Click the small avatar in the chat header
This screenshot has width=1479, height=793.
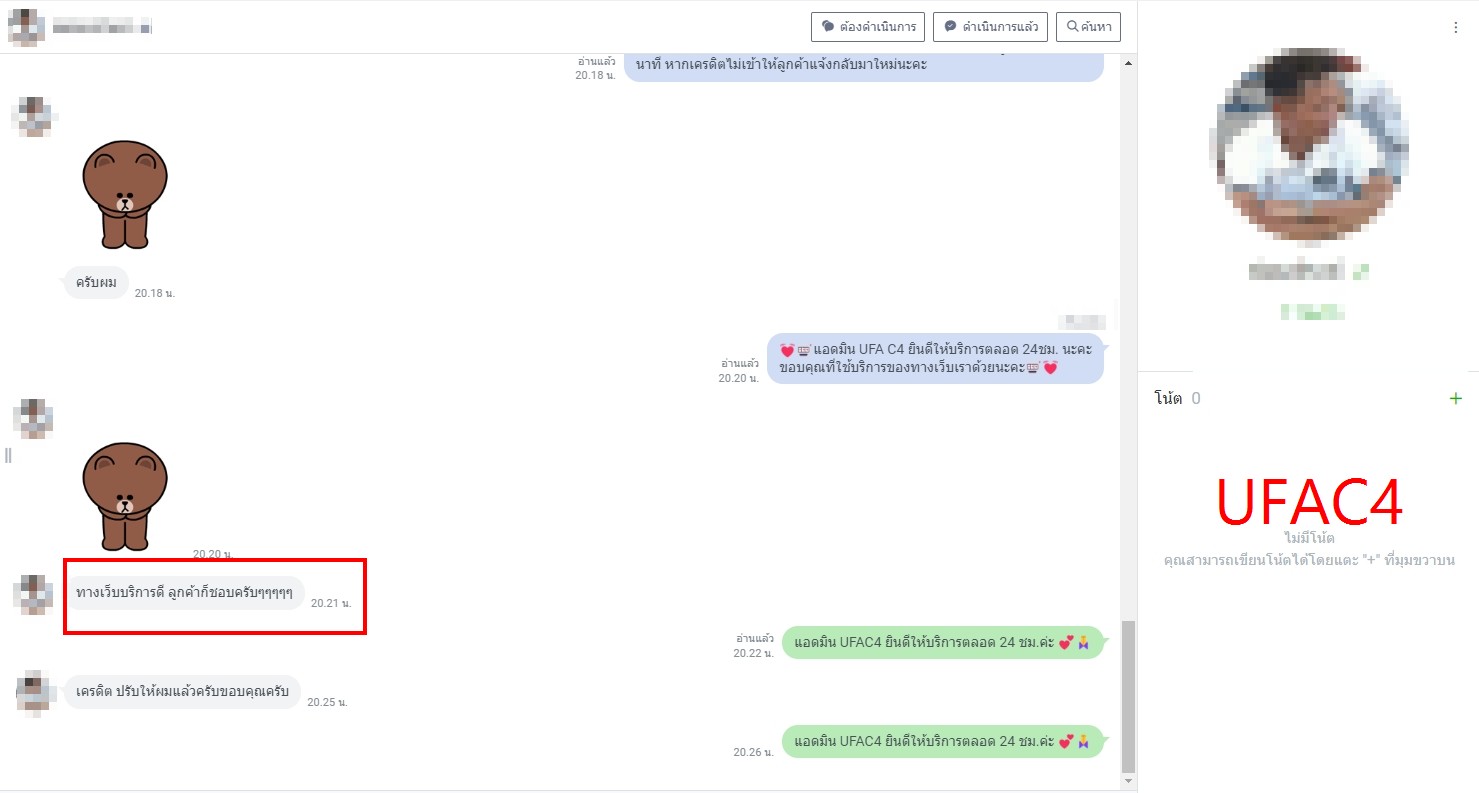(x=26, y=27)
